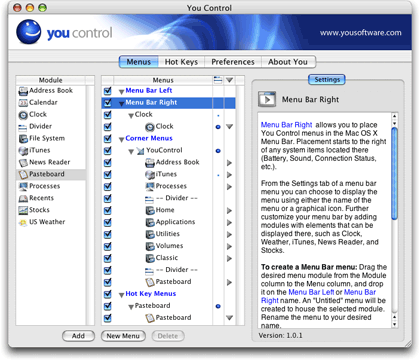The height and width of the screenshot is (361, 420).
Task: Switch to the Hot Keys tab
Action: (x=181, y=62)
